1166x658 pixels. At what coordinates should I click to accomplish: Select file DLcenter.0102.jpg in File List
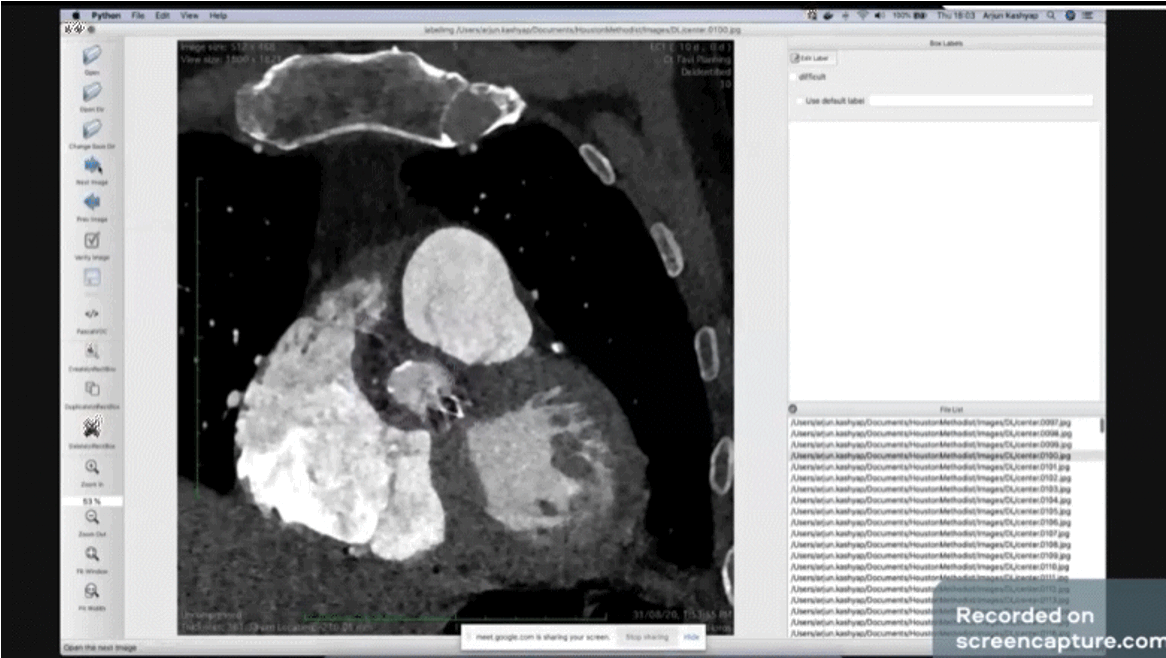tap(930, 478)
